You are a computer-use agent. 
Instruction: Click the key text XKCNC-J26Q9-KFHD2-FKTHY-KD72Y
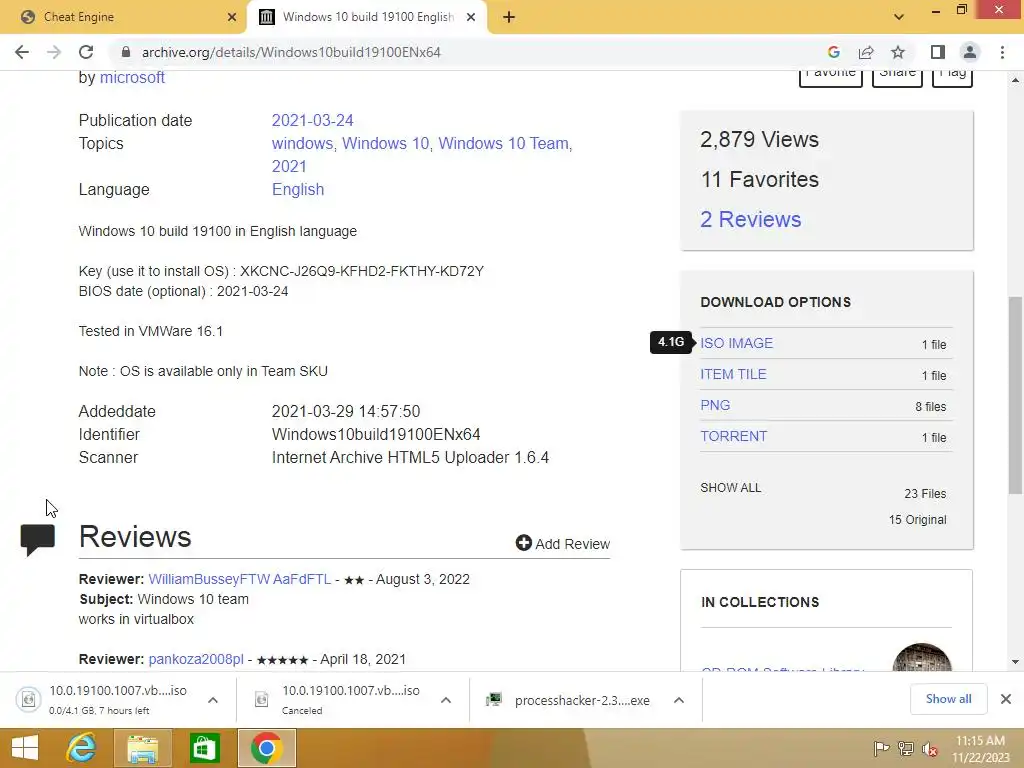click(x=362, y=271)
